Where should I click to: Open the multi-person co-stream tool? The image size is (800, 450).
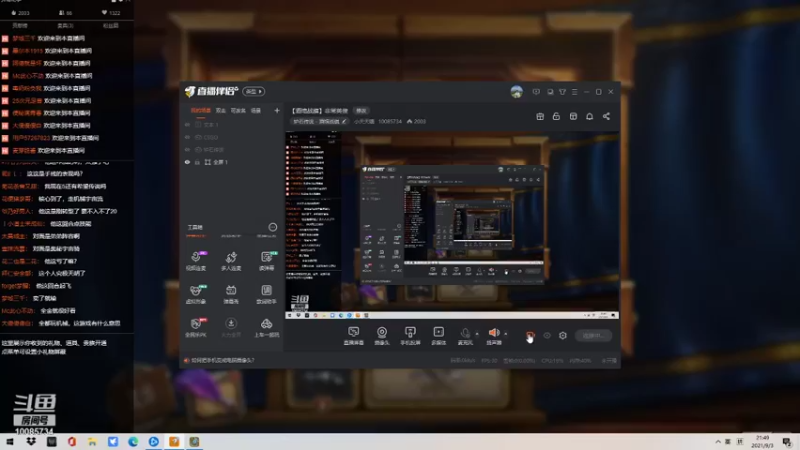[x=231, y=261]
